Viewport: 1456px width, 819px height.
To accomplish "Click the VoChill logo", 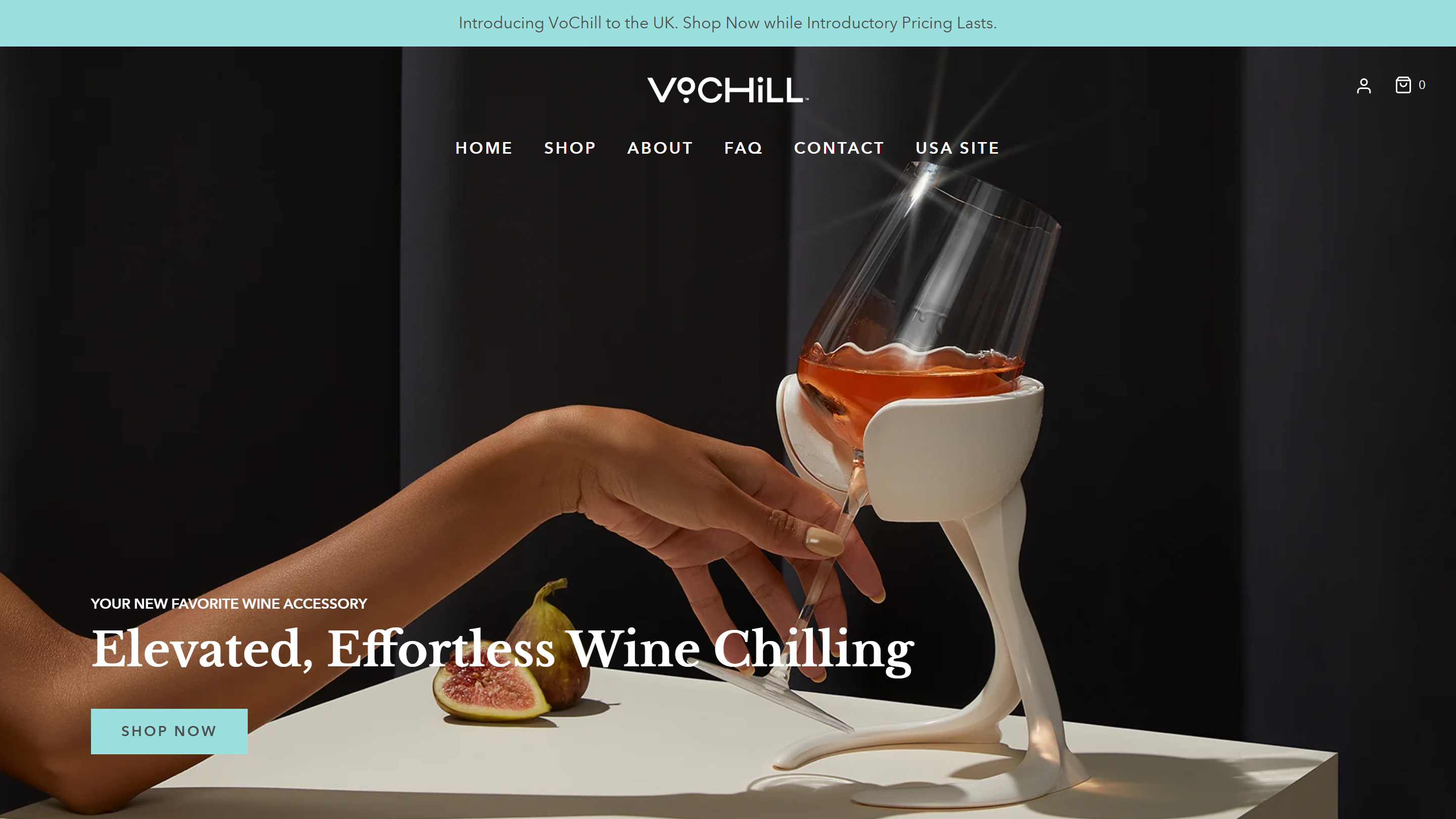I will (728, 90).
